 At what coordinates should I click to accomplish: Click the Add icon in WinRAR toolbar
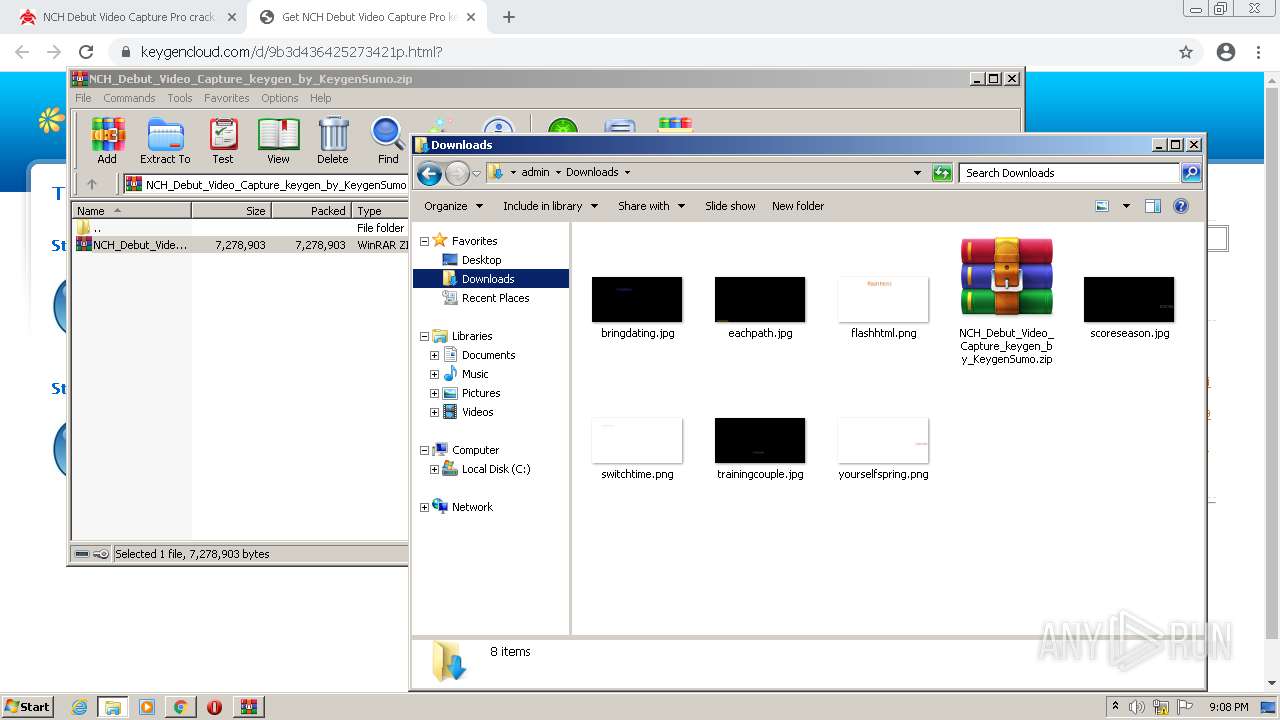pos(107,140)
